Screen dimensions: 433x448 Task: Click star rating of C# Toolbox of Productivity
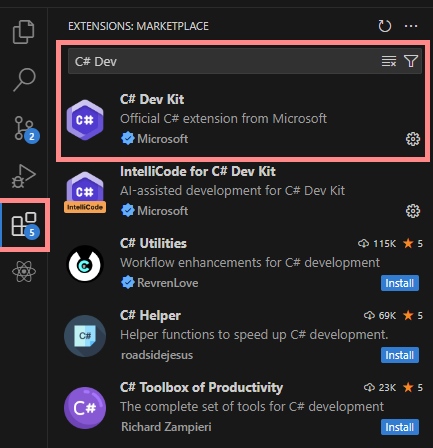pyautogui.click(x=413, y=388)
